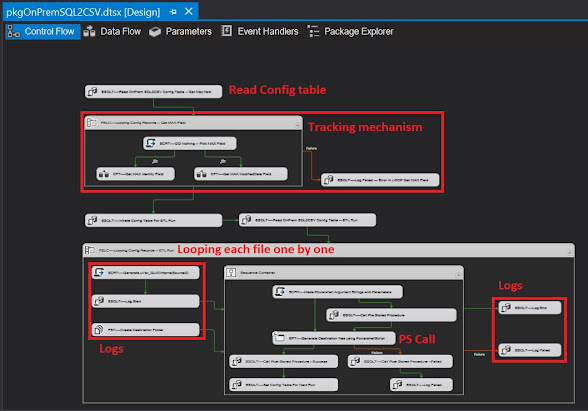Select the Generate uVar_GUIDInternalSourceID script task icon
This screenshot has width=588, height=411.
pos(99,272)
